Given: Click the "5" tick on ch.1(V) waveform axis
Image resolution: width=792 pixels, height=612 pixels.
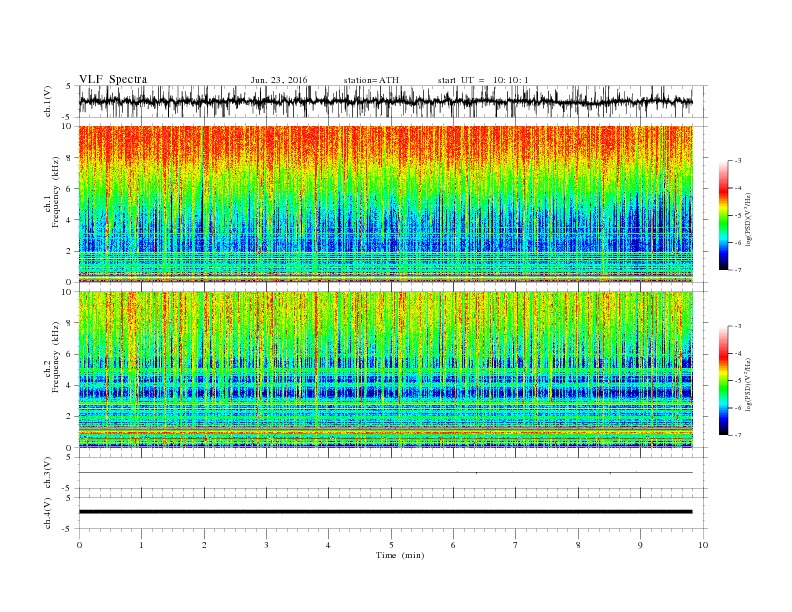Looking at the screenshot, I should [x=69, y=86].
